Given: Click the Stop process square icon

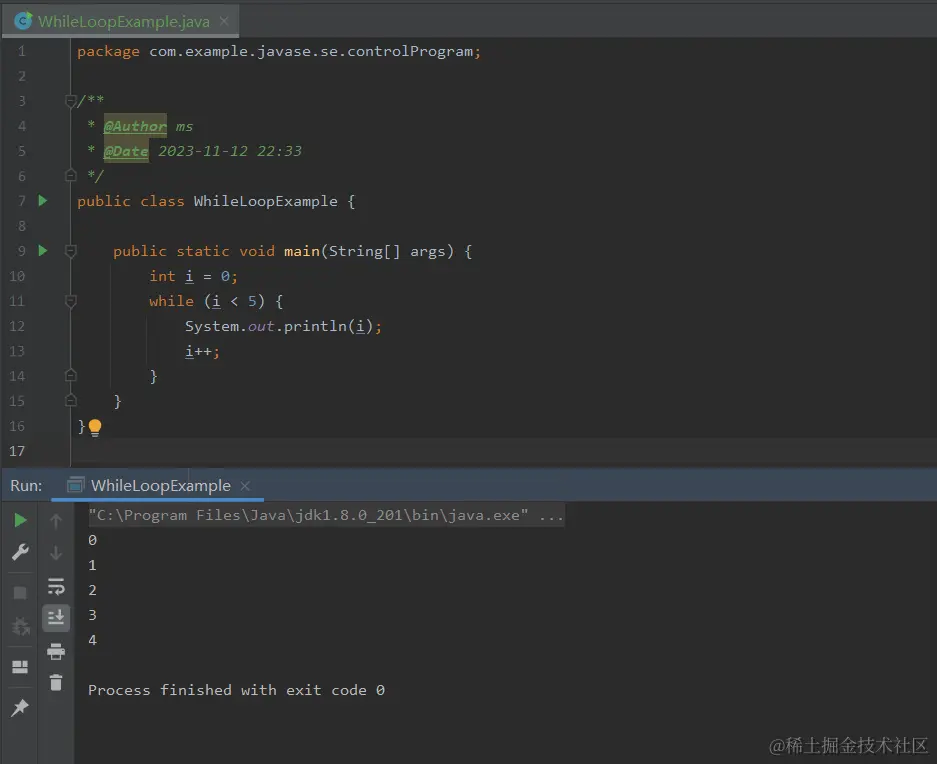Looking at the screenshot, I should [x=20, y=592].
